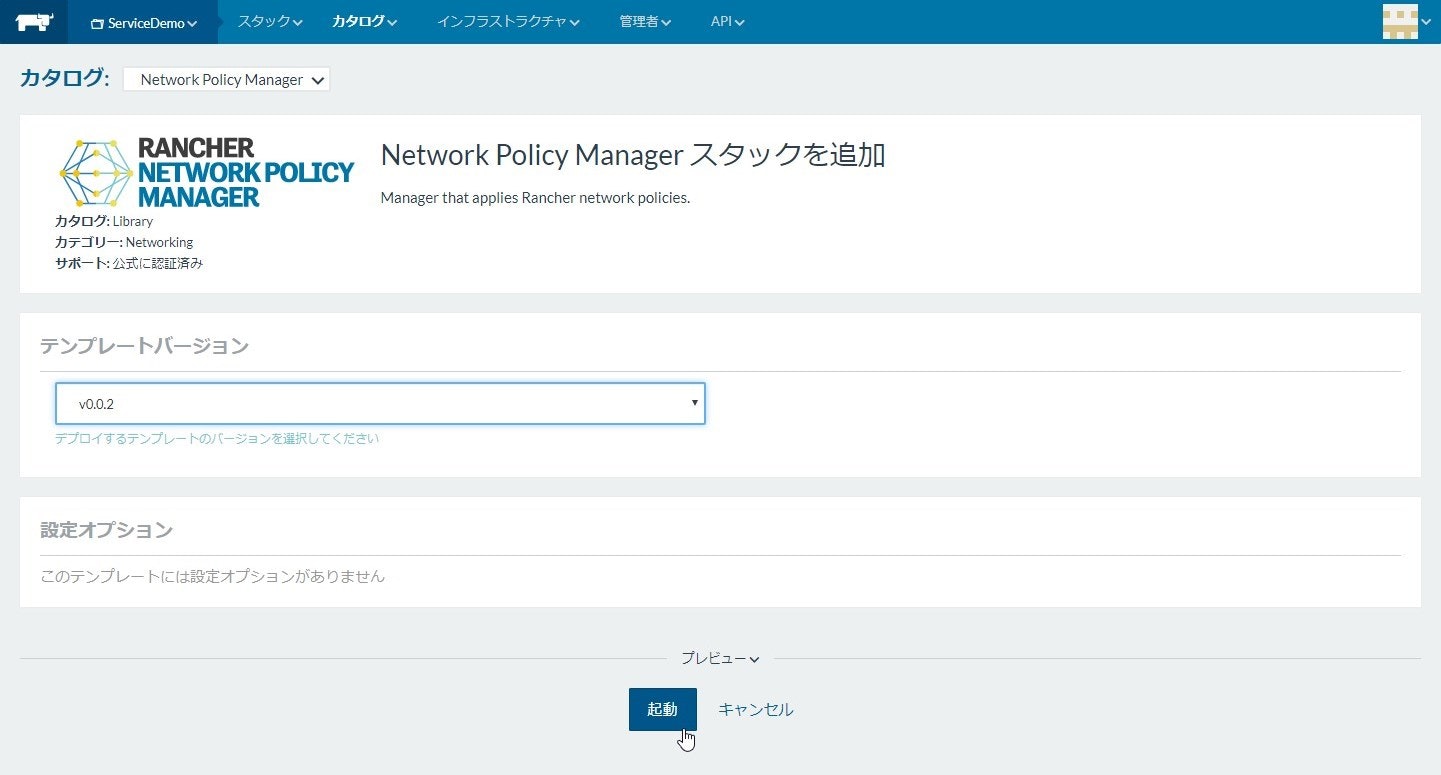This screenshot has width=1441, height=775.
Task: Click the キャンセル link
Action: [x=756, y=709]
